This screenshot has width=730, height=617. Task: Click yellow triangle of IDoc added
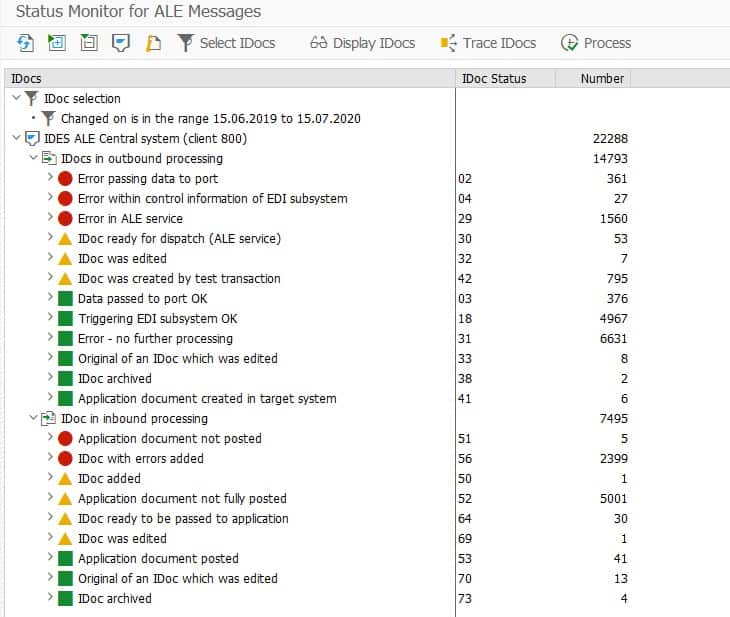click(x=65, y=479)
